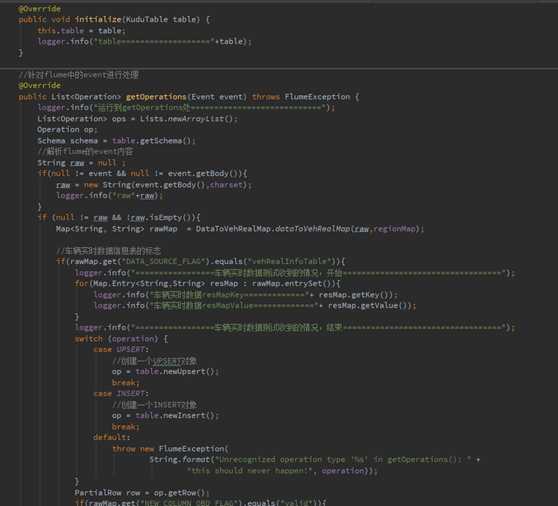Click the "Unrecognized operation type" string
558x506 pixels.
(x=343, y=460)
